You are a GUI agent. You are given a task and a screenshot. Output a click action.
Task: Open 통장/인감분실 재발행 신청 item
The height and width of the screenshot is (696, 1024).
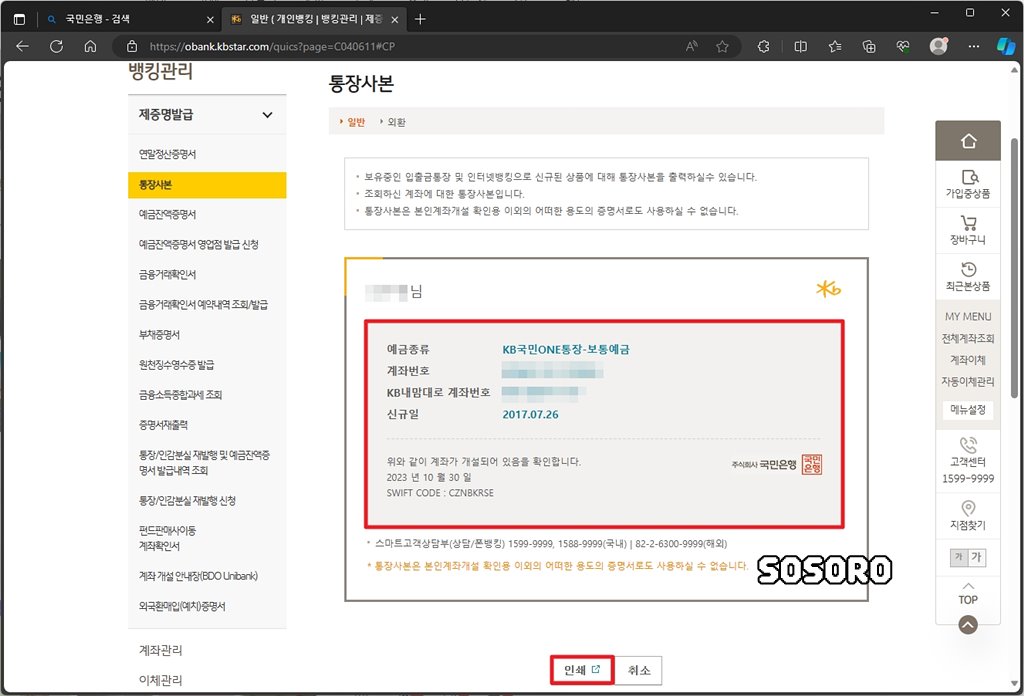coord(187,500)
